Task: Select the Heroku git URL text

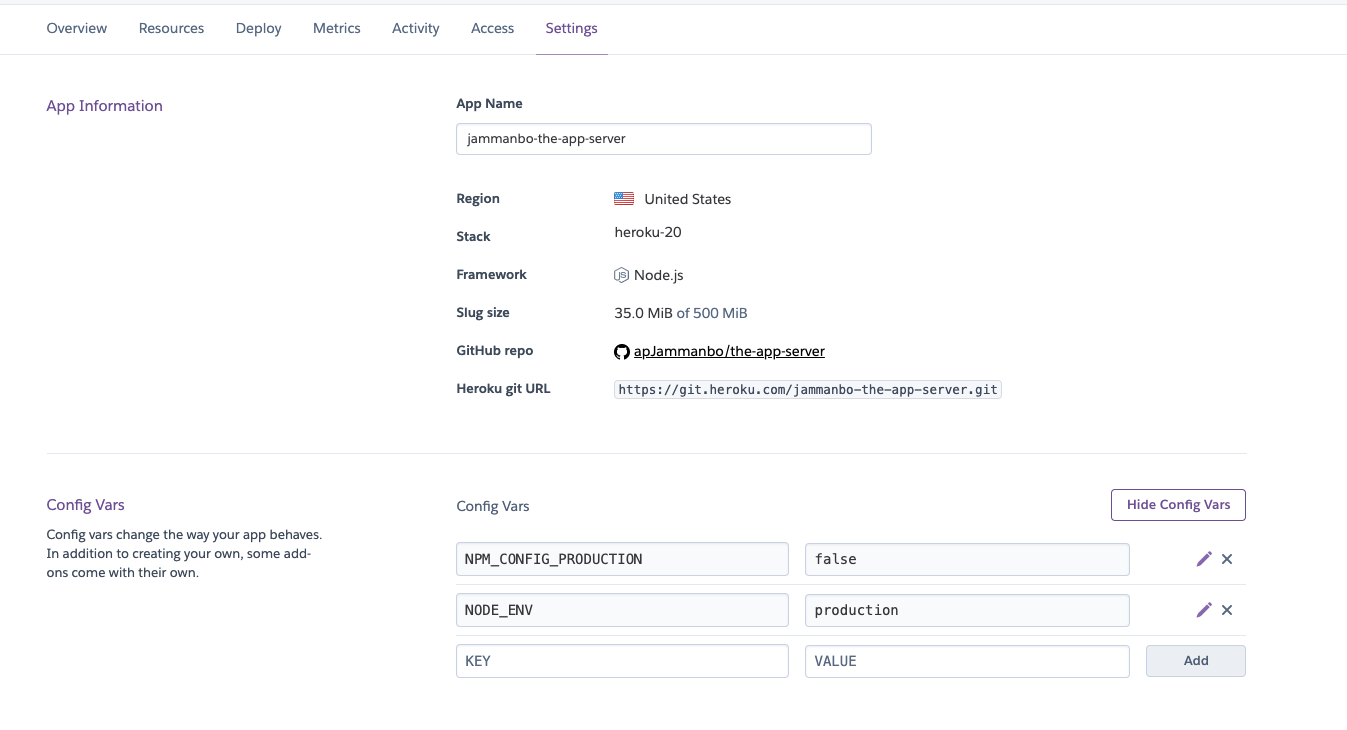Action: (808, 390)
